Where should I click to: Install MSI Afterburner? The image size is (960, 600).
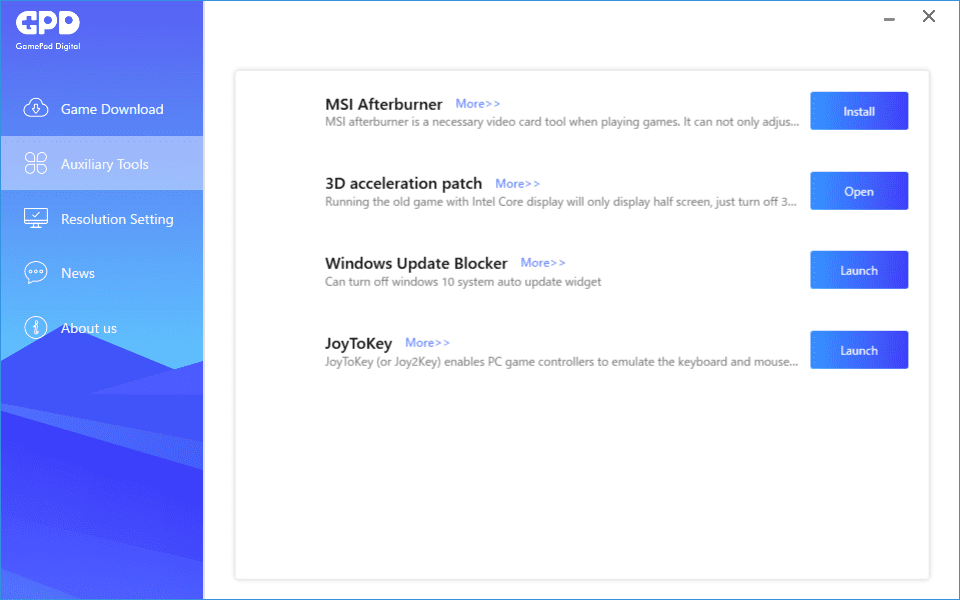(859, 111)
